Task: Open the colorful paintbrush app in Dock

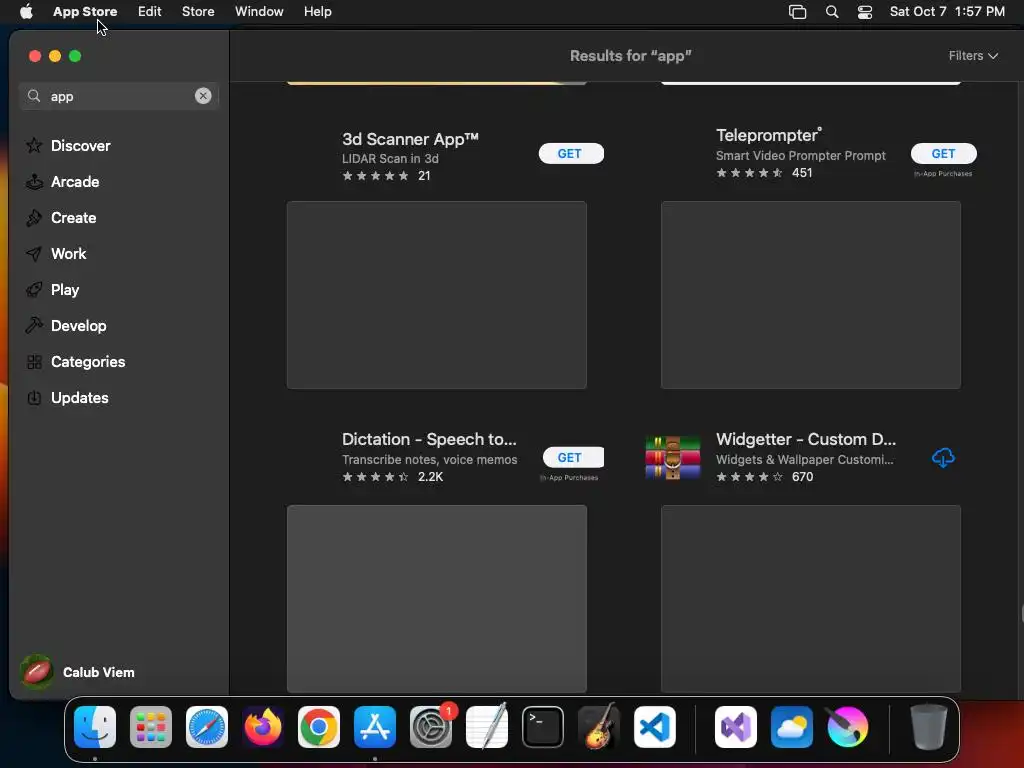Action: tap(848, 727)
